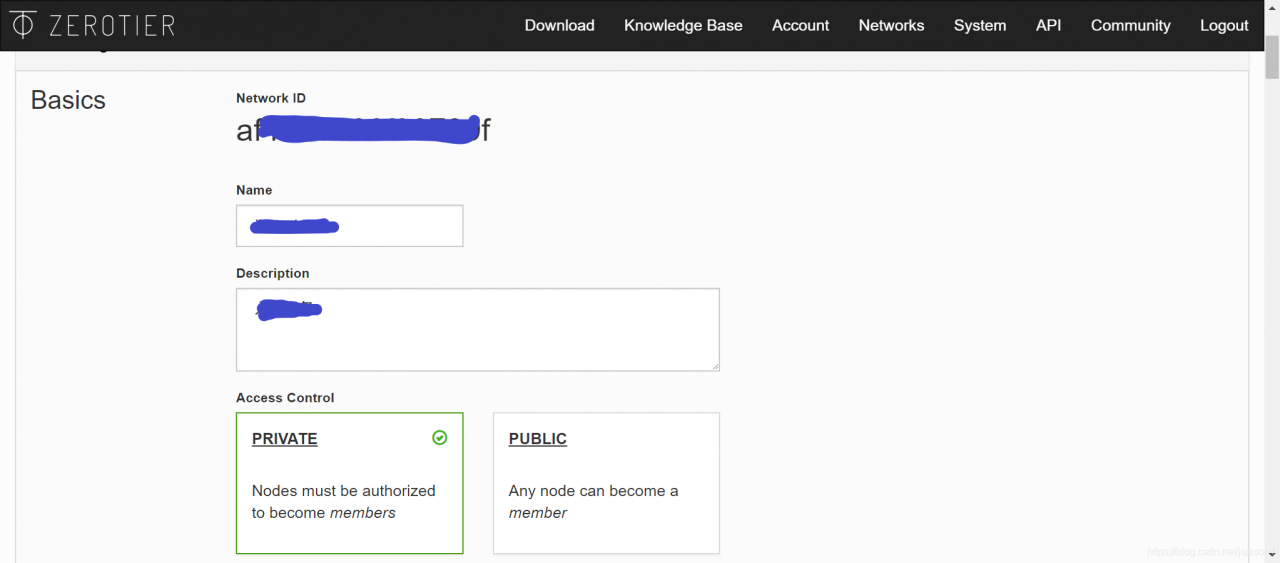Click the 'Nodes must be authorized' text

point(343,502)
